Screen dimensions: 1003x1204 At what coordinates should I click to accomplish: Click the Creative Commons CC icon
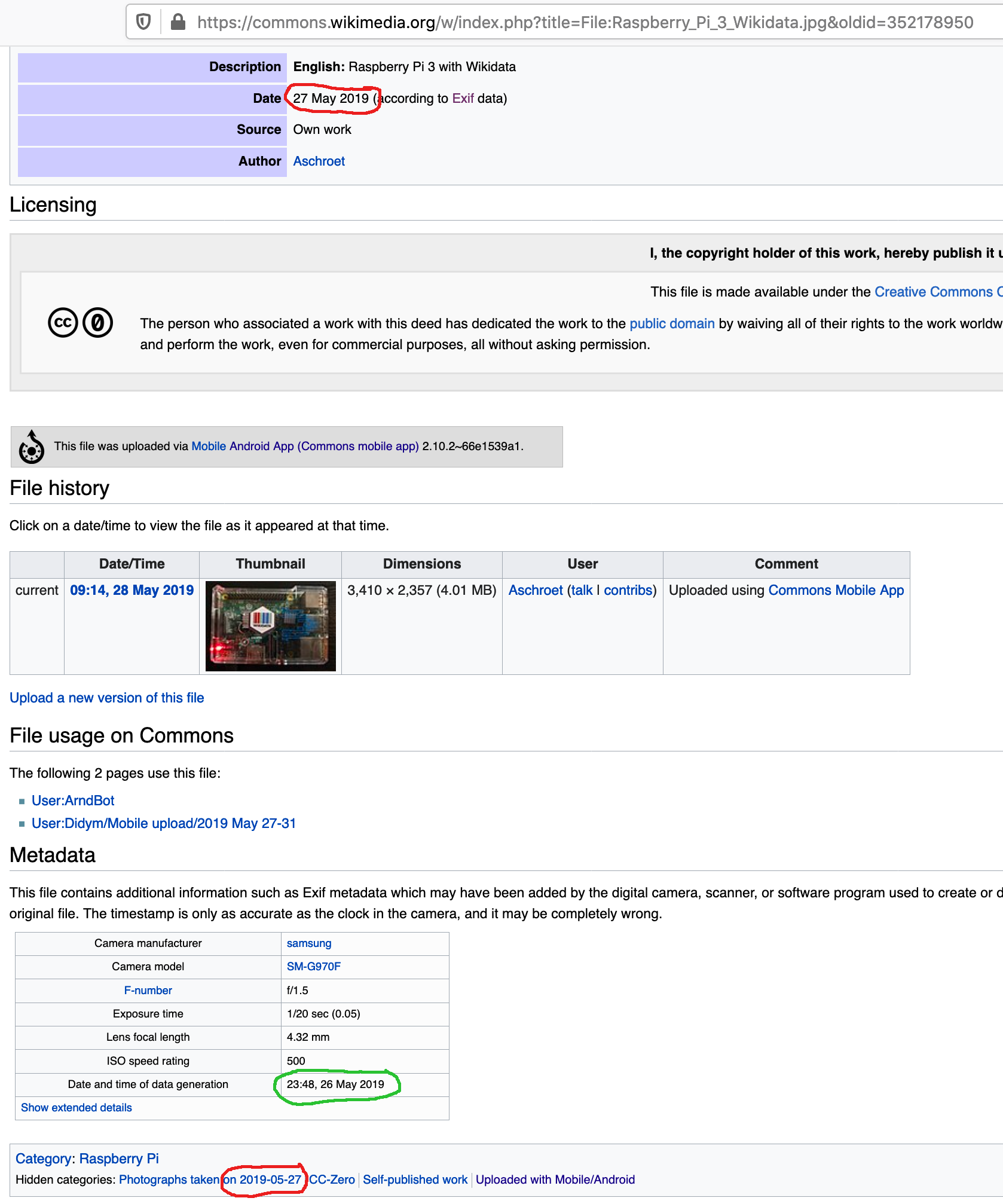tap(63, 323)
